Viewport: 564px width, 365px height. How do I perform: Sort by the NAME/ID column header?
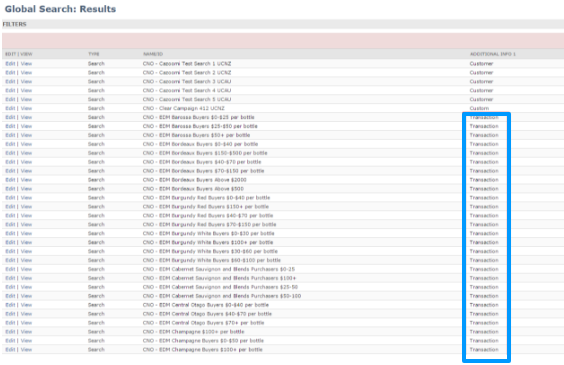pyautogui.click(x=153, y=54)
